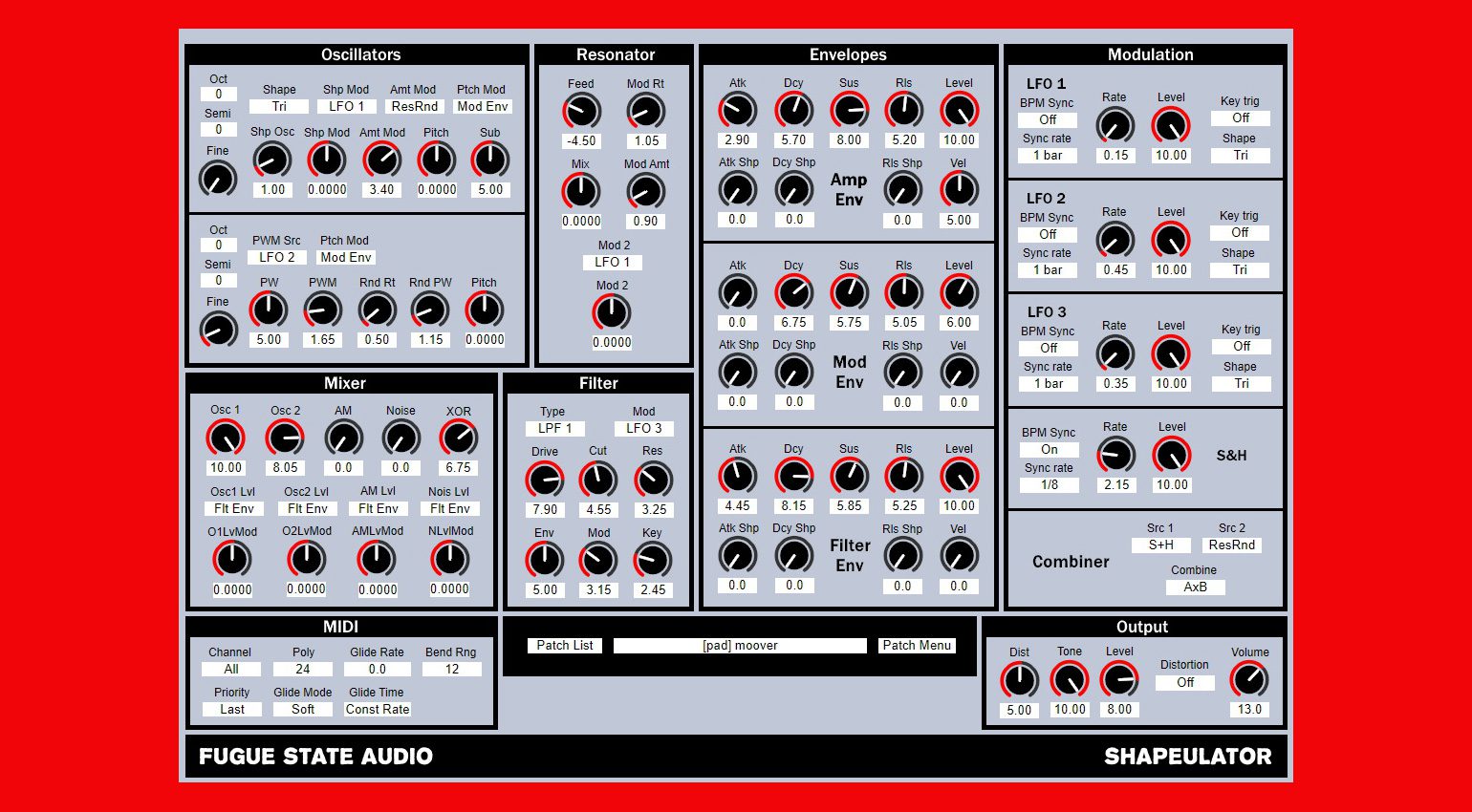
Task: Click the Output Volume knob
Action: click(x=1248, y=679)
